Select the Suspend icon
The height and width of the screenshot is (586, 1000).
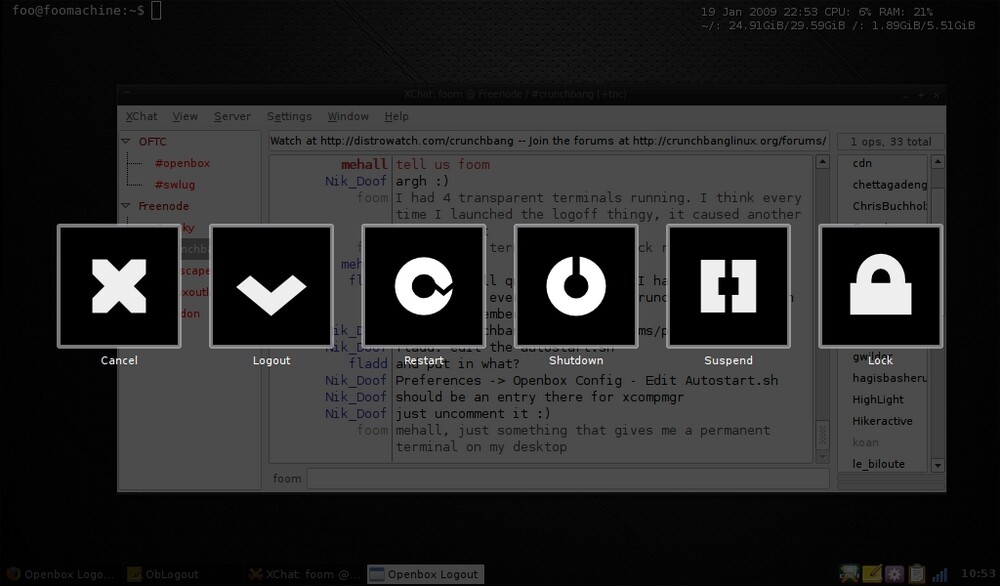pyautogui.click(x=728, y=286)
